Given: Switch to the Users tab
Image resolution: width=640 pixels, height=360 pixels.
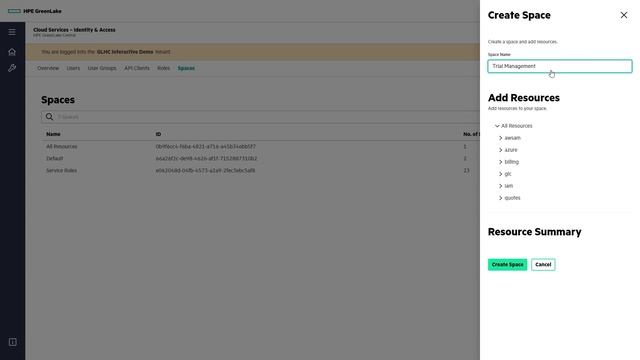Looking at the screenshot, I should point(73,68).
